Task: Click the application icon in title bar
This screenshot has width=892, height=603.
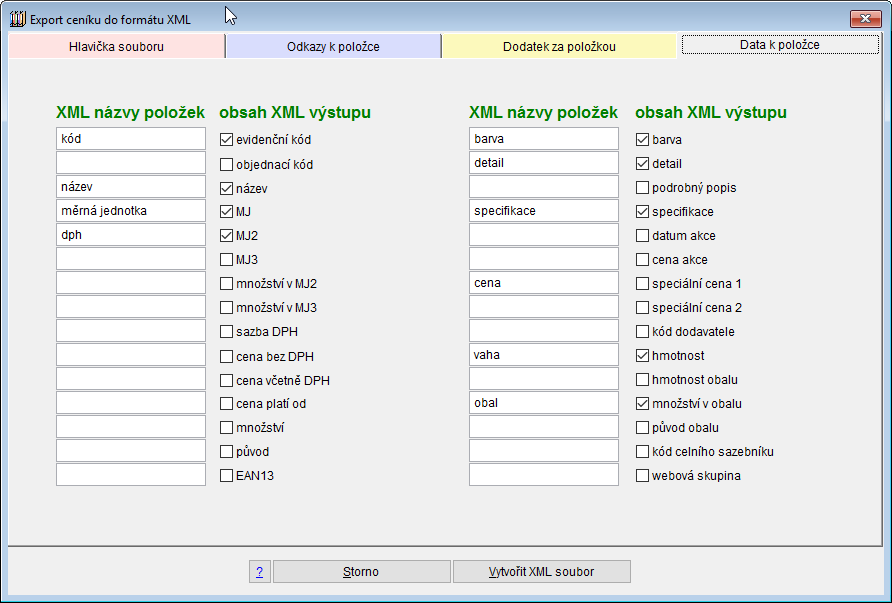Action: [x=17, y=19]
